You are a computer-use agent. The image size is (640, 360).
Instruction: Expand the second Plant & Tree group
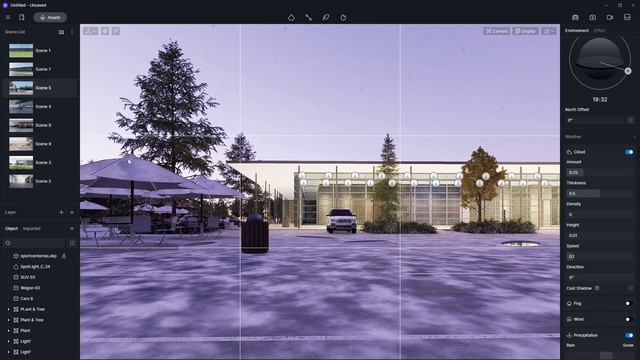tap(9, 320)
